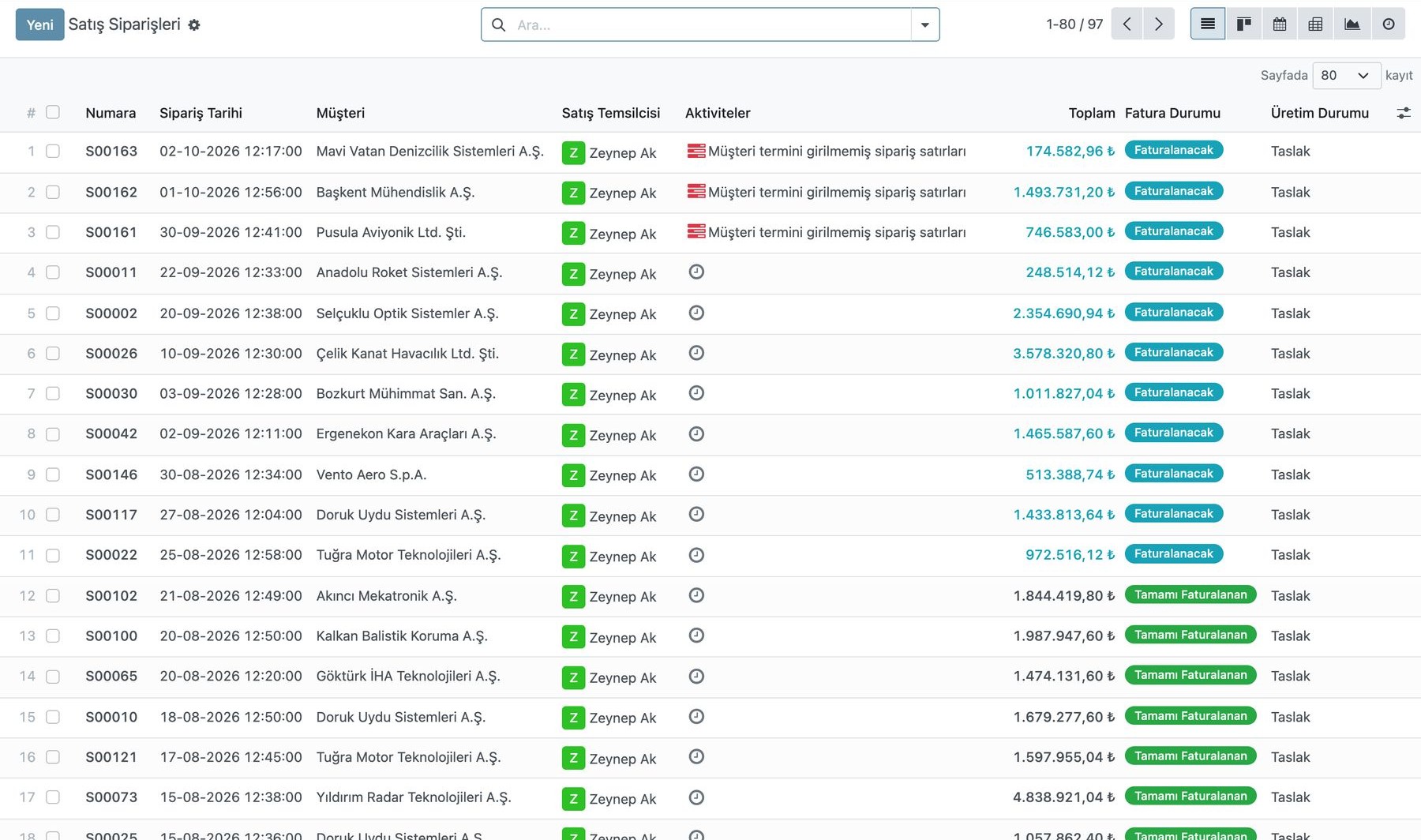Go to next page of records
Viewport: 1421px width, 840px height.
(1158, 24)
